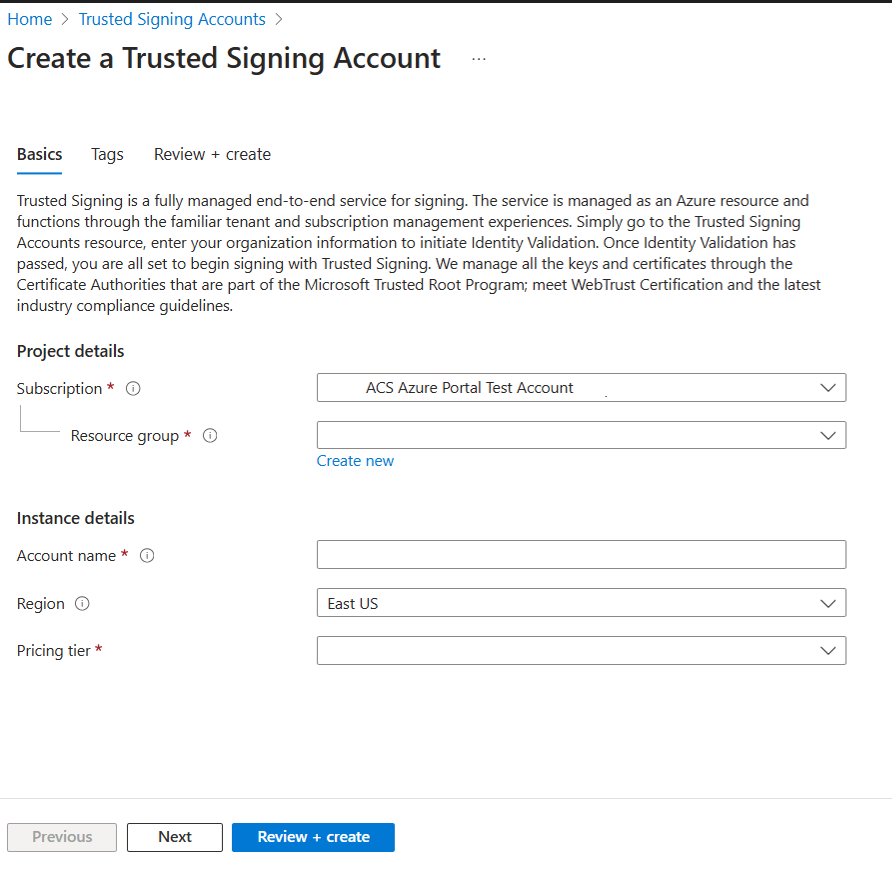892x875 pixels.
Task: Open the Pricing tier dropdown
Action: tap(581, 651)
